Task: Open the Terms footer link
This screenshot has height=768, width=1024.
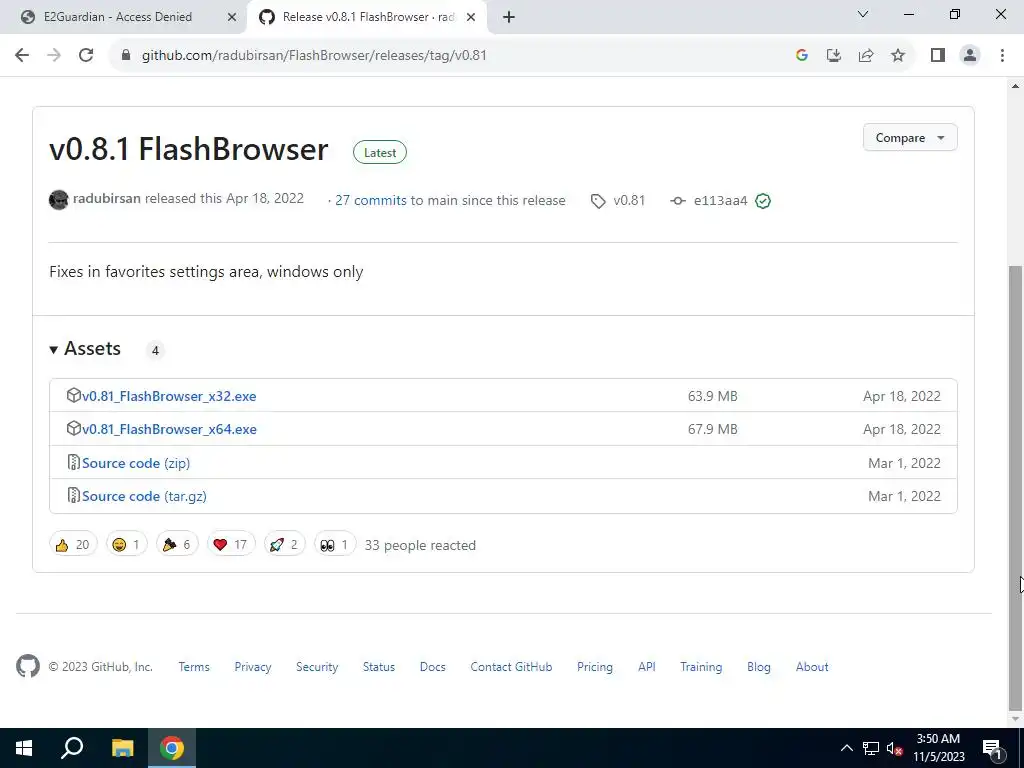Action: pos(194,667)
